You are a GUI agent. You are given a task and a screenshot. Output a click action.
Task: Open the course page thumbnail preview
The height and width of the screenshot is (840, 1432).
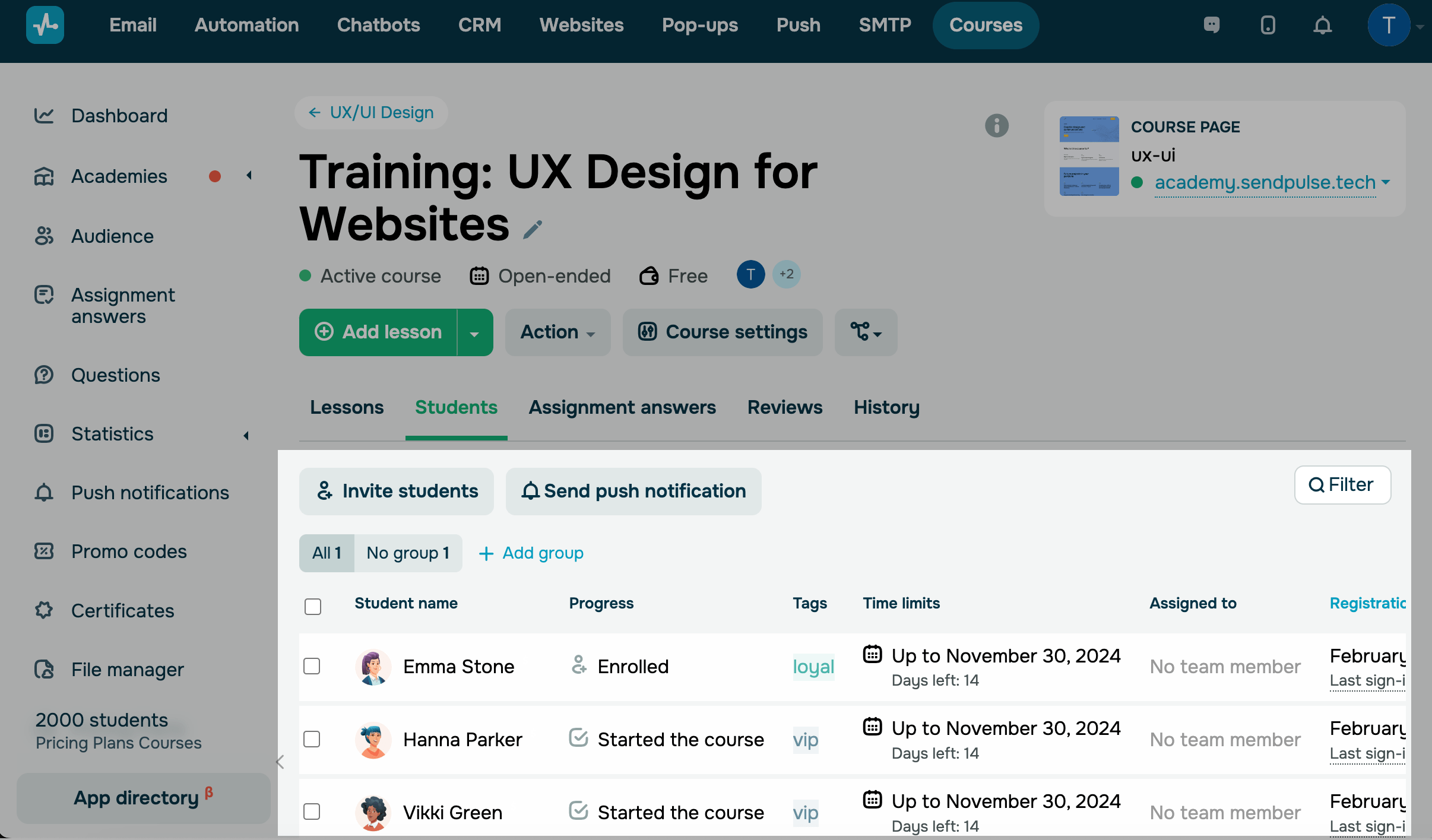1089,156
